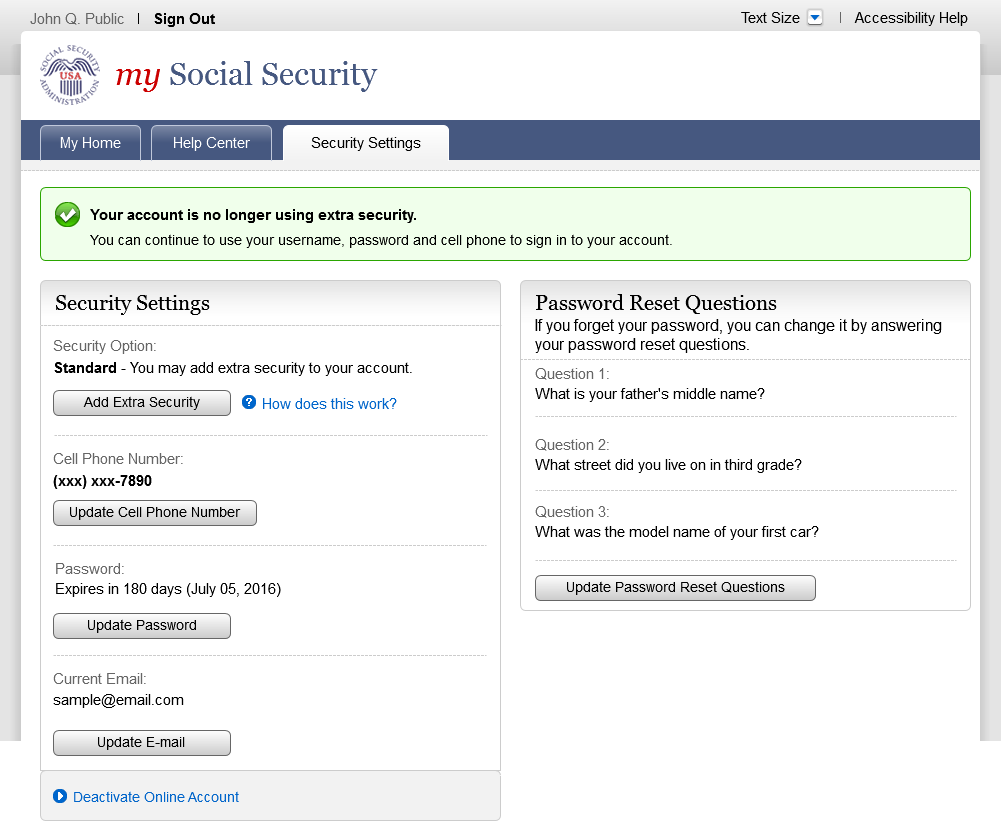Click the John Q. Public username
The width and height of the screenshot is (1002, 821).
(x=77, y=19)
